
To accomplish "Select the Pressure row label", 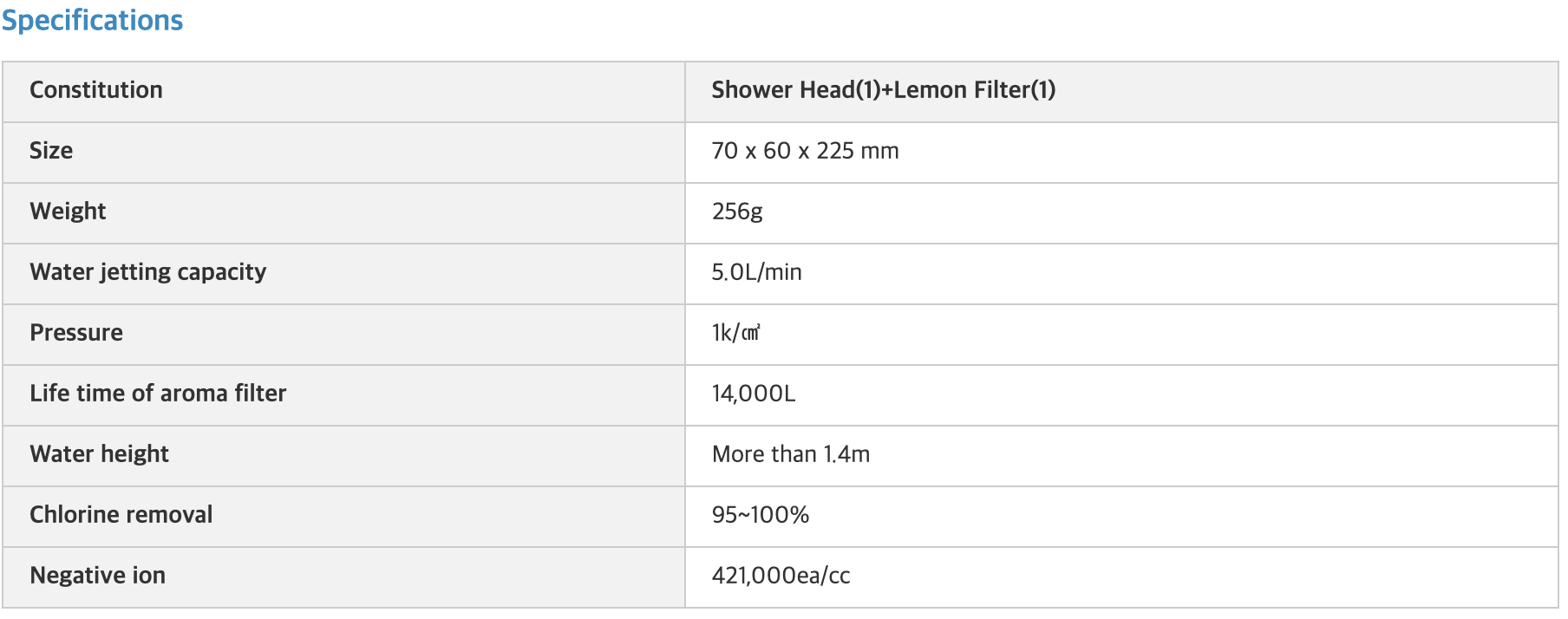I will click(x=76, y=333).
